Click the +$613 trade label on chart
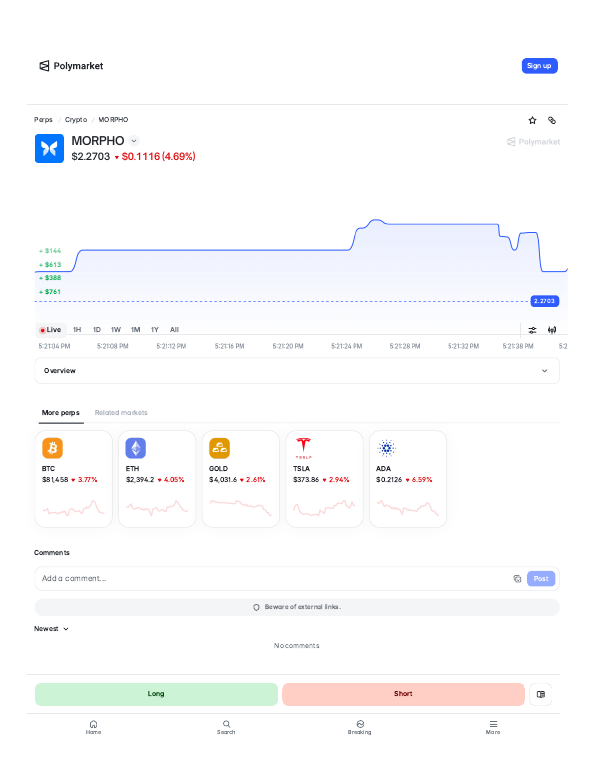The image size is (595, 770). (50, 265)
